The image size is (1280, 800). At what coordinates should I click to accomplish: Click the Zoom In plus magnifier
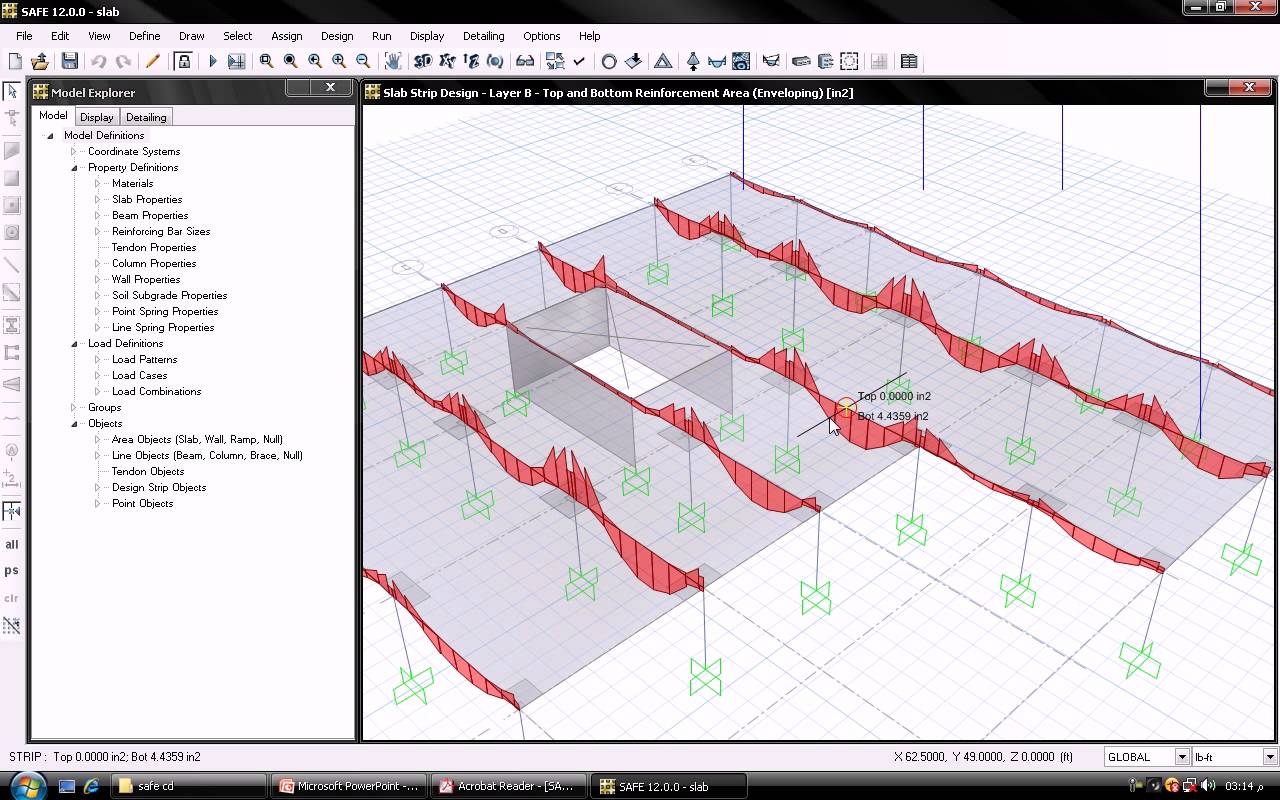[x=339, y=61]
